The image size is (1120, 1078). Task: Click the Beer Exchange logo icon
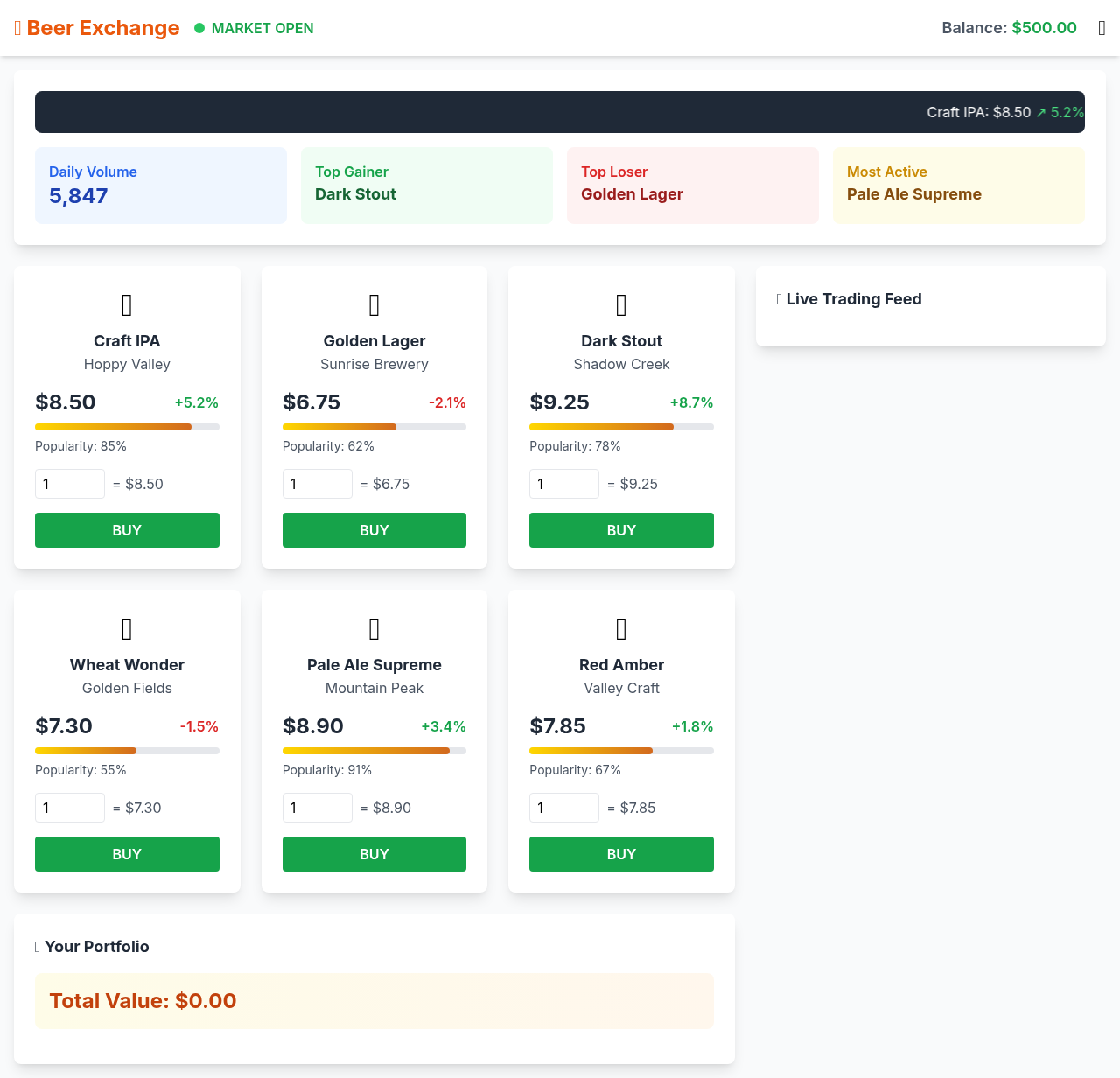coord(16,27)
